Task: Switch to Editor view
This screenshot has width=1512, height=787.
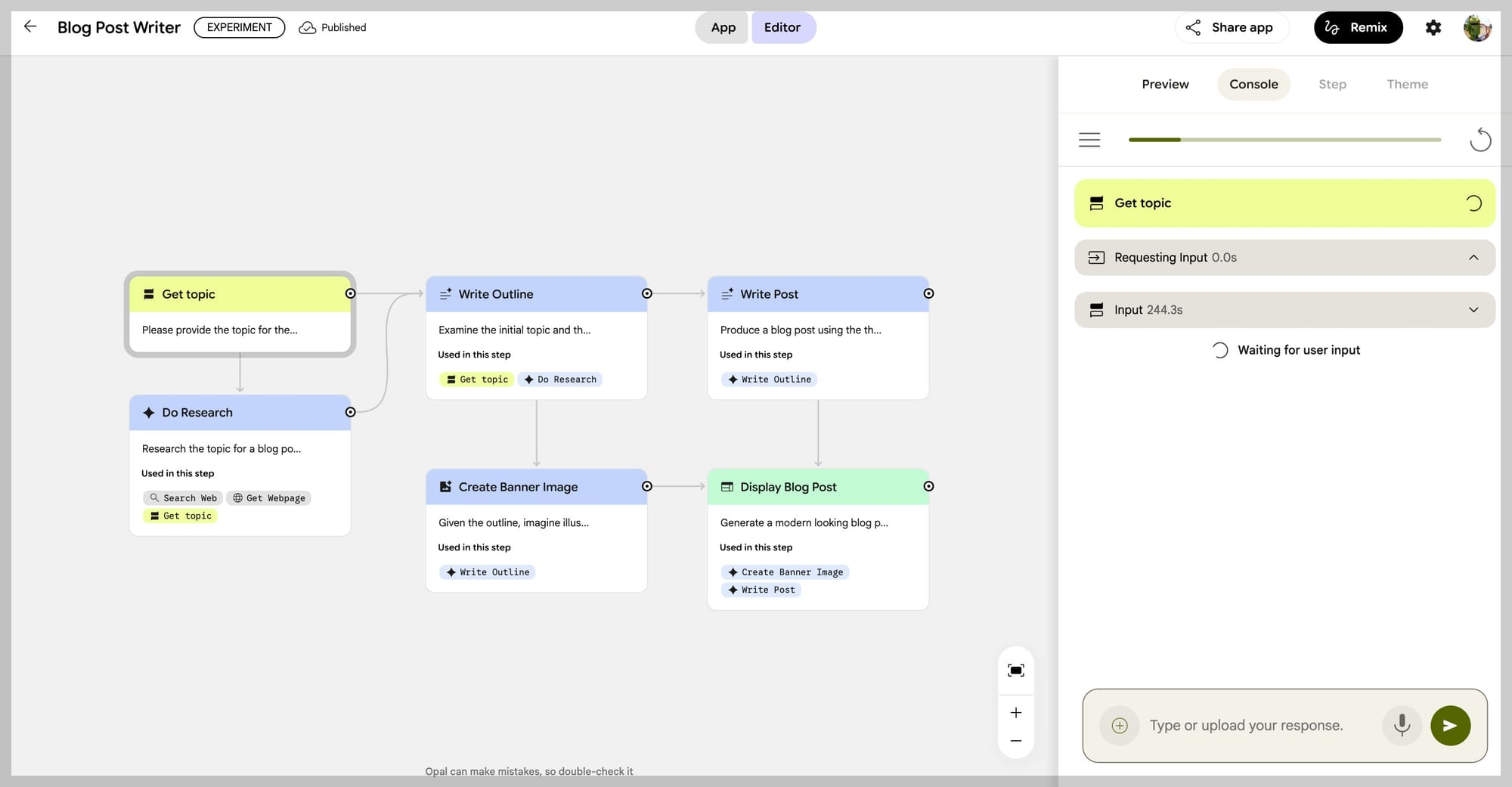Action: coord(782,27)
